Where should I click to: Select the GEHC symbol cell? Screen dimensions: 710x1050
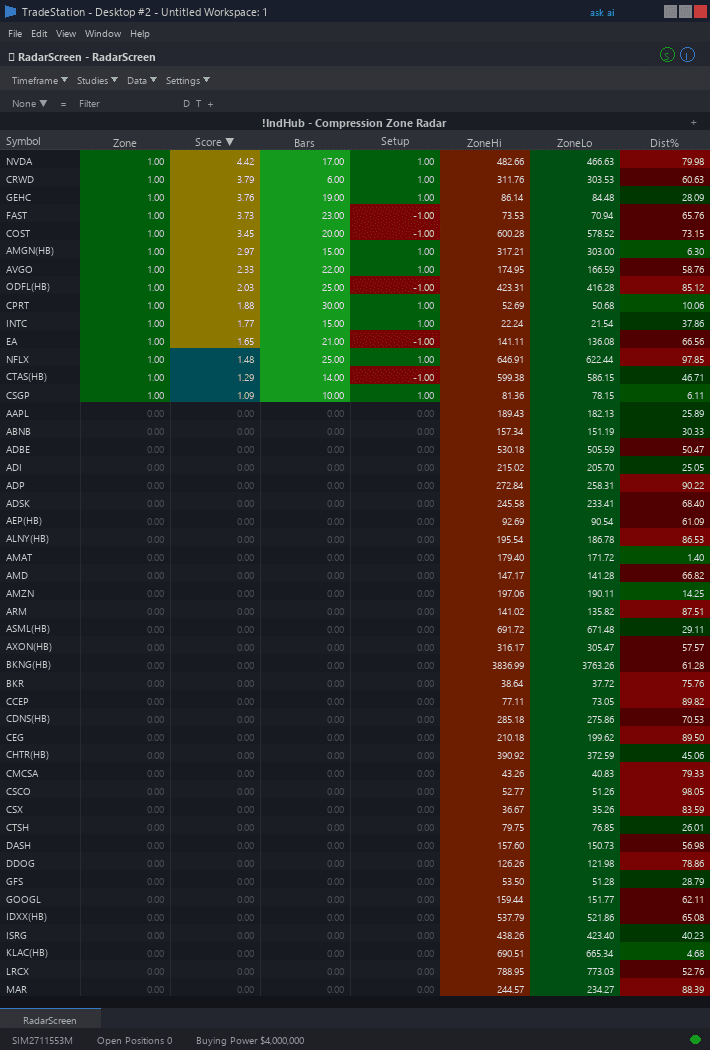40,198
